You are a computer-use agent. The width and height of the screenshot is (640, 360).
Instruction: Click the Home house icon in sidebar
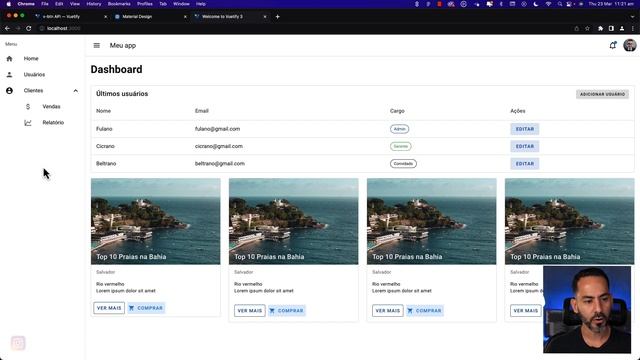(x=9, y=59)
